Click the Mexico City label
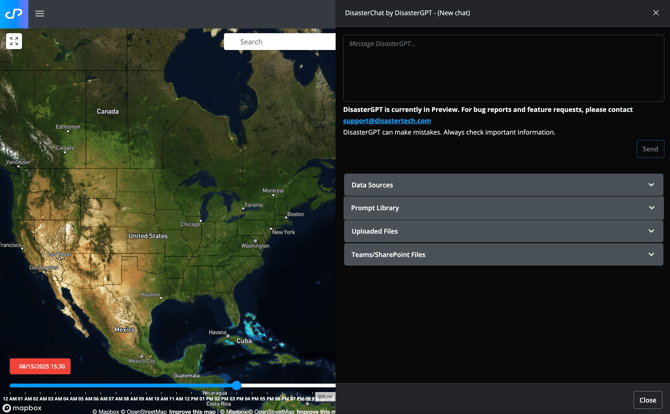Image resolution: width=670 pixels, height=414 pixels. (141, 361)
